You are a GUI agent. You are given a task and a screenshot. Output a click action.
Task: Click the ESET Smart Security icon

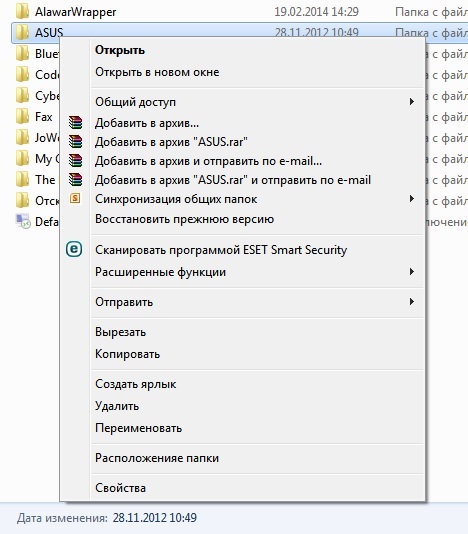[x=74, y=249]
